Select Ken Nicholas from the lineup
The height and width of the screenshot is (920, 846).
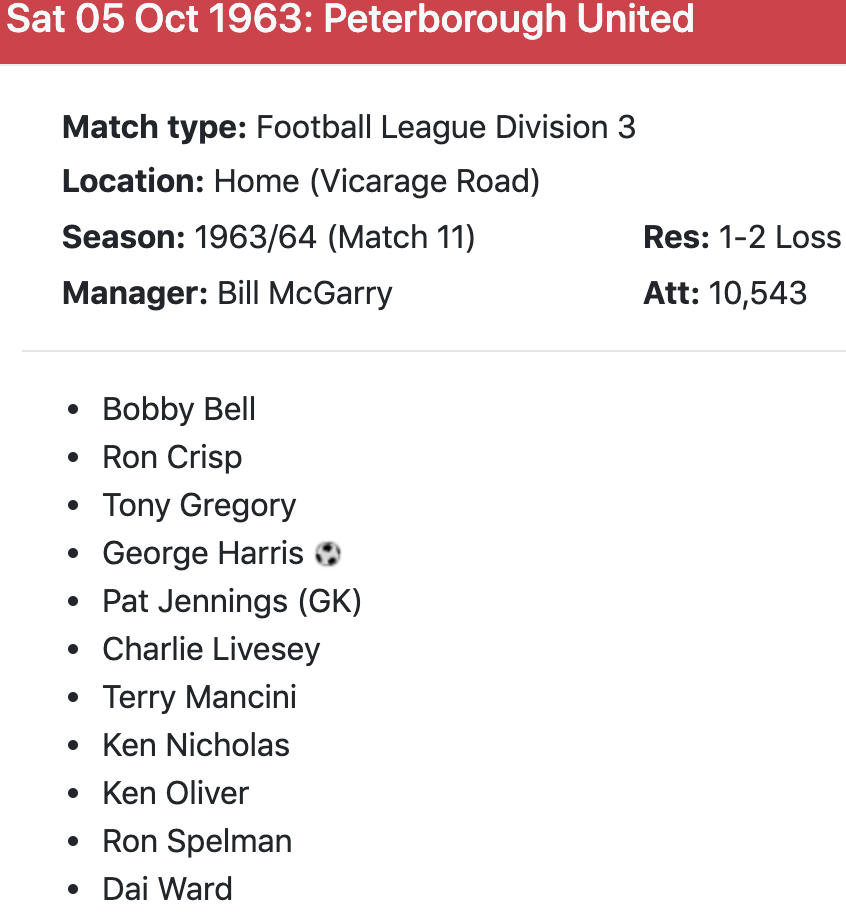pyautogui.click(x=196, y=745)
